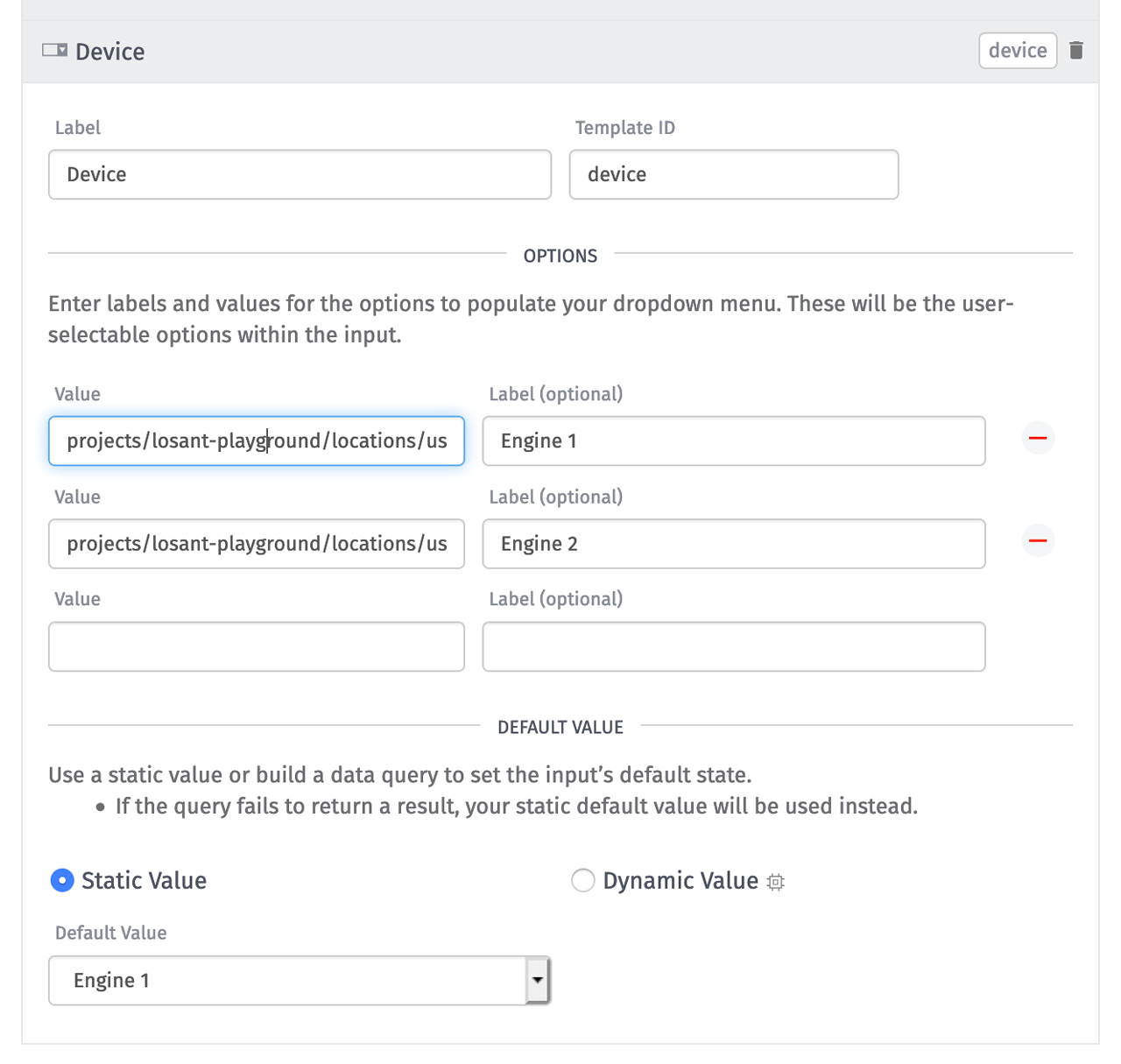This screenshot has height=1064, width=1121.
Task: Open the Default Value combo box showing Engine 1
Action: pos(298,980)
